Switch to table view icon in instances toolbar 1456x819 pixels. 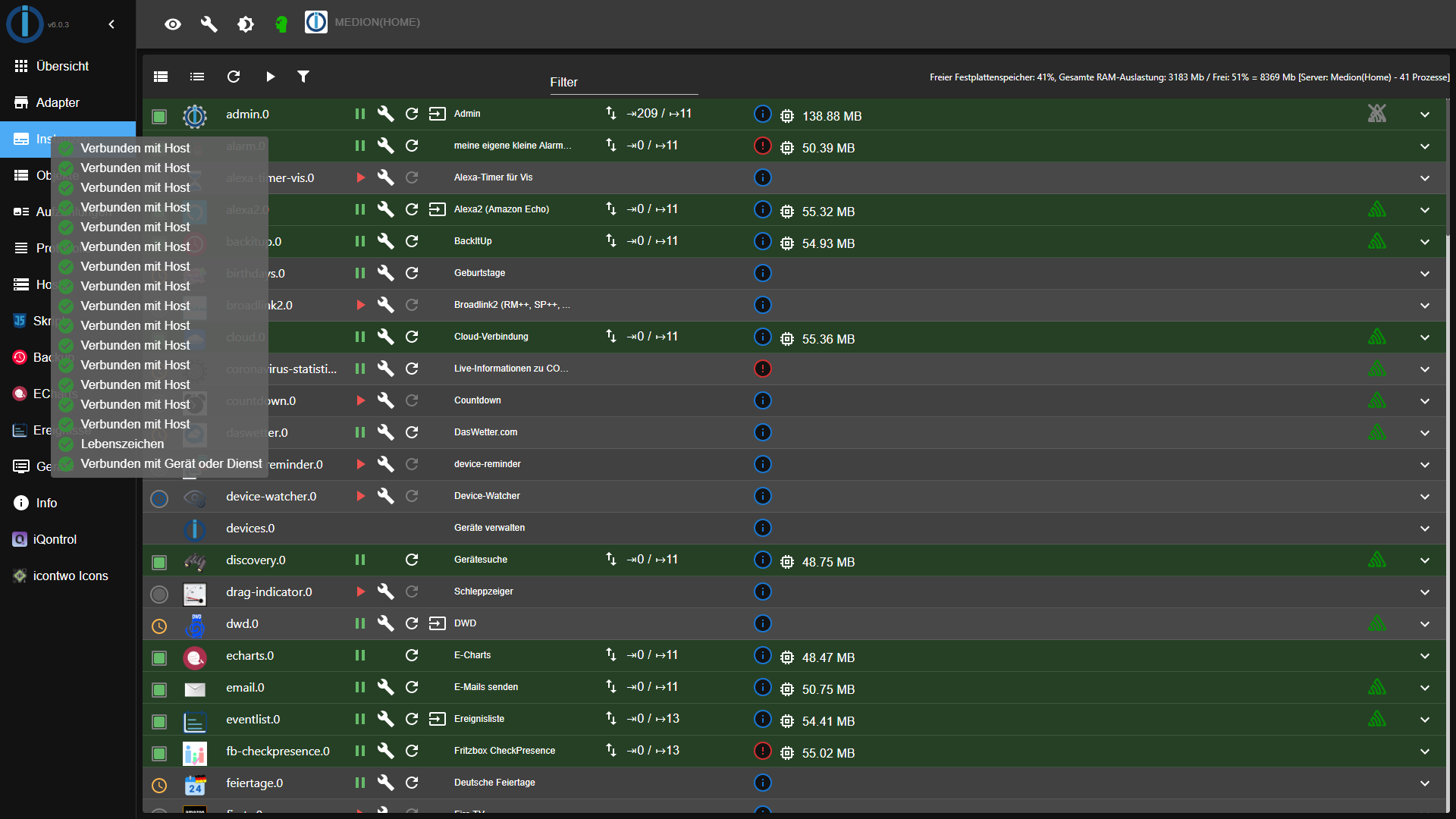pyautogui.click(x=161, y=77)
